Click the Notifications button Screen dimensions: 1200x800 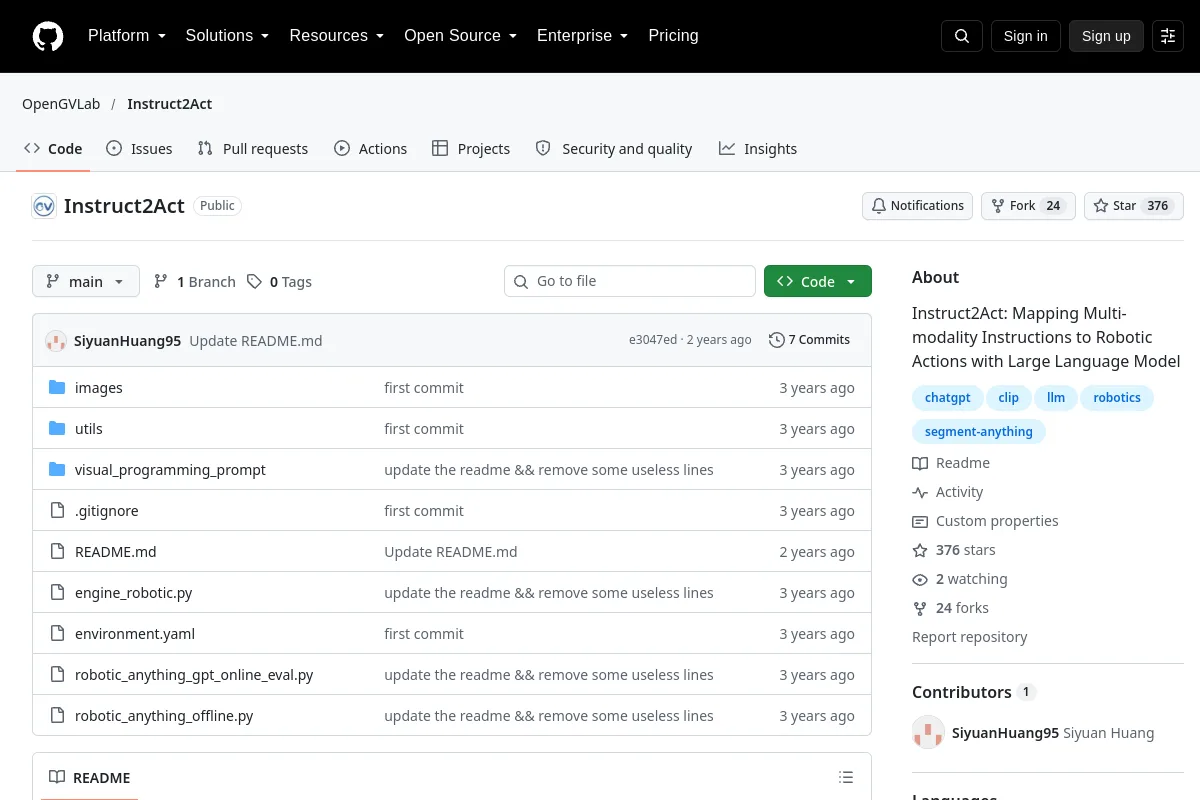coord(917,206)
